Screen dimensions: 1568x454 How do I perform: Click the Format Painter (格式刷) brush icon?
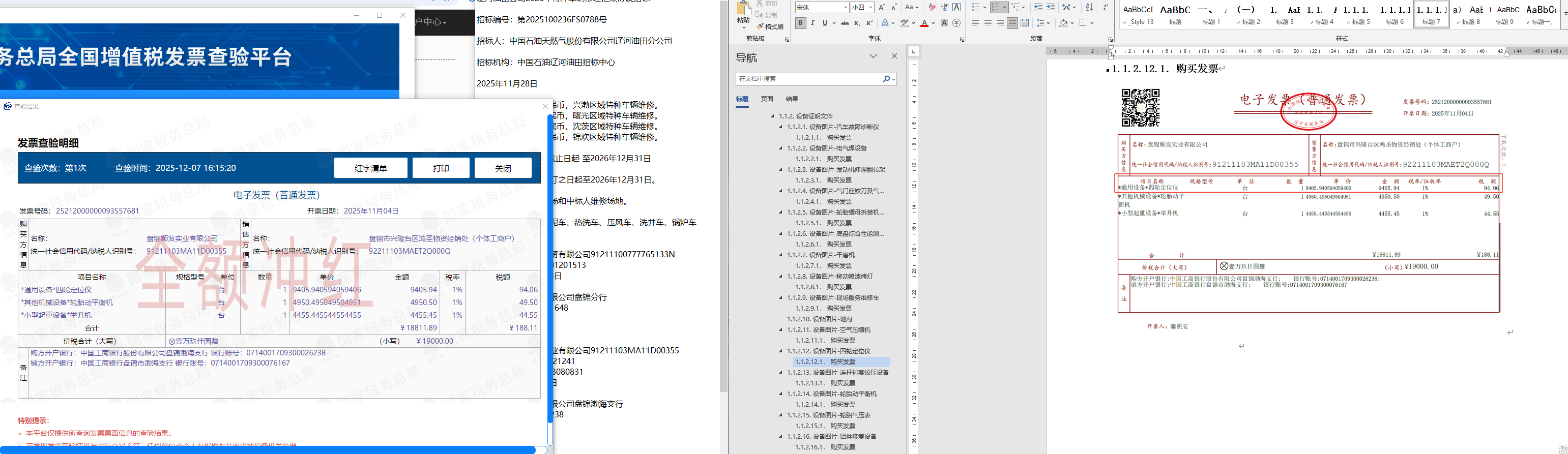pyautogui.click(x=760, y=26)
